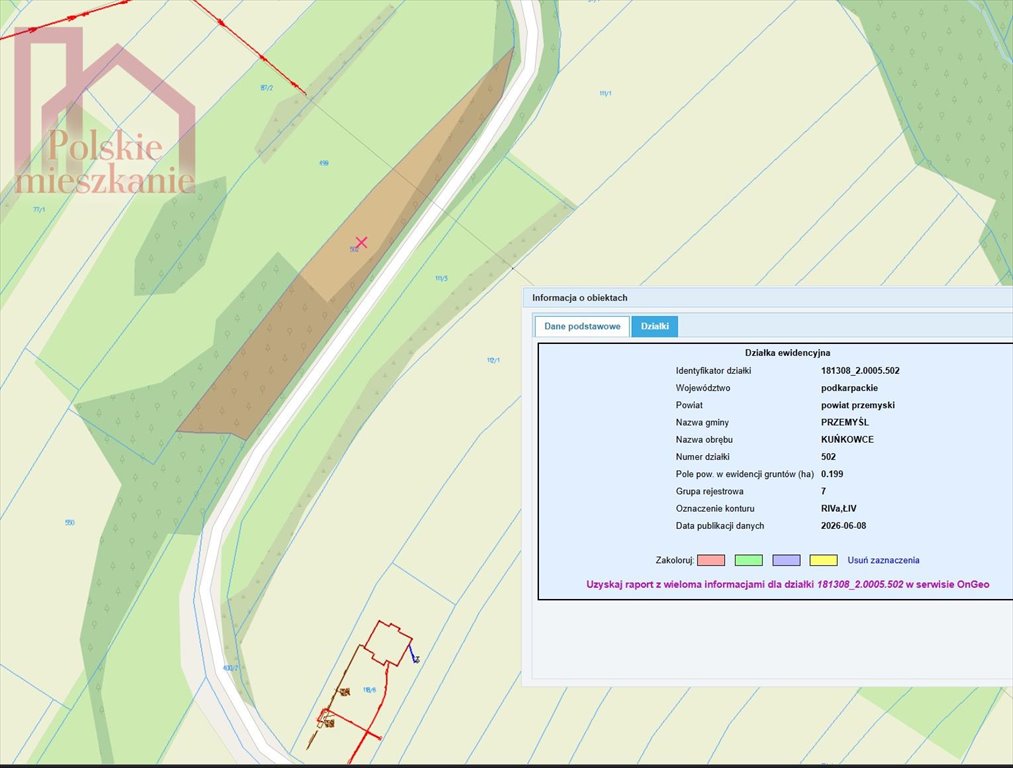Screen dimensions: 1013x768
Task: Click parcel label 111/1 on the map
Action: pyautogui.click(x=605, y=94)
